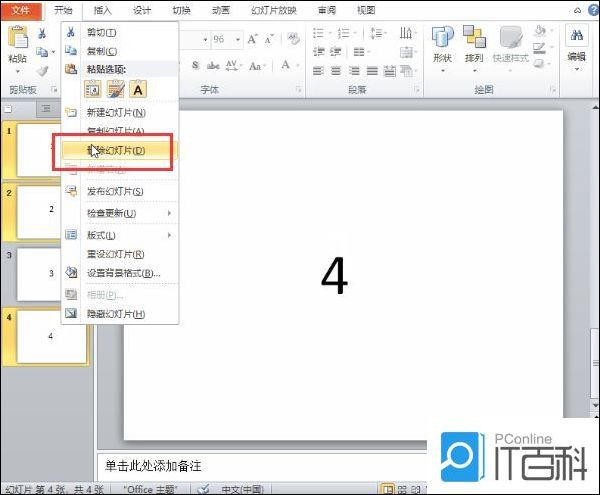The width and height of the screenshot is (600, 495).
Task: Click notes area to add notes
Action: pyautogui.click(x=262, y=466)
